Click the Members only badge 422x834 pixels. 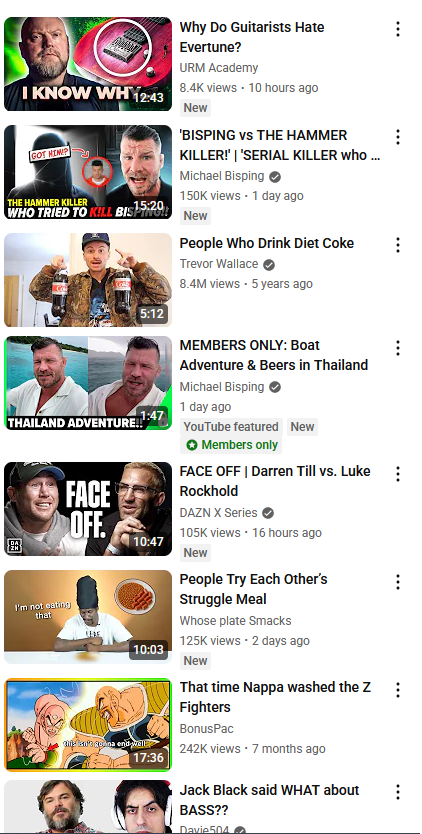click(x=231, y=445)
